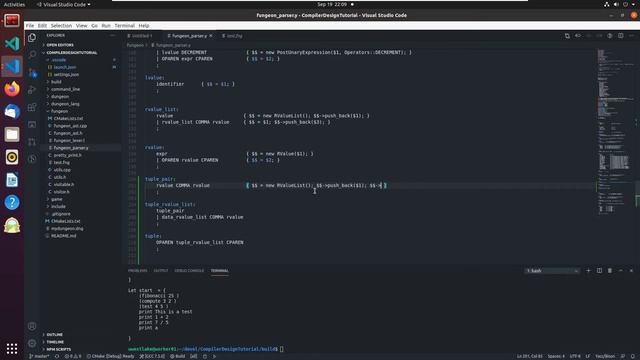Open the Terminal menu
The width and height of the screenshot is (640, 360).
click(124, 25)
